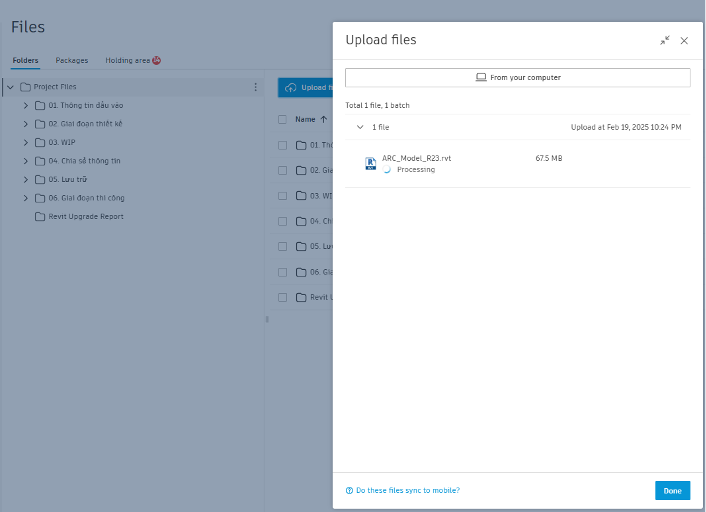Expand 04. Chia sẻ thông tin folder
Screen dimensions: 706x512
coord(26,161)
